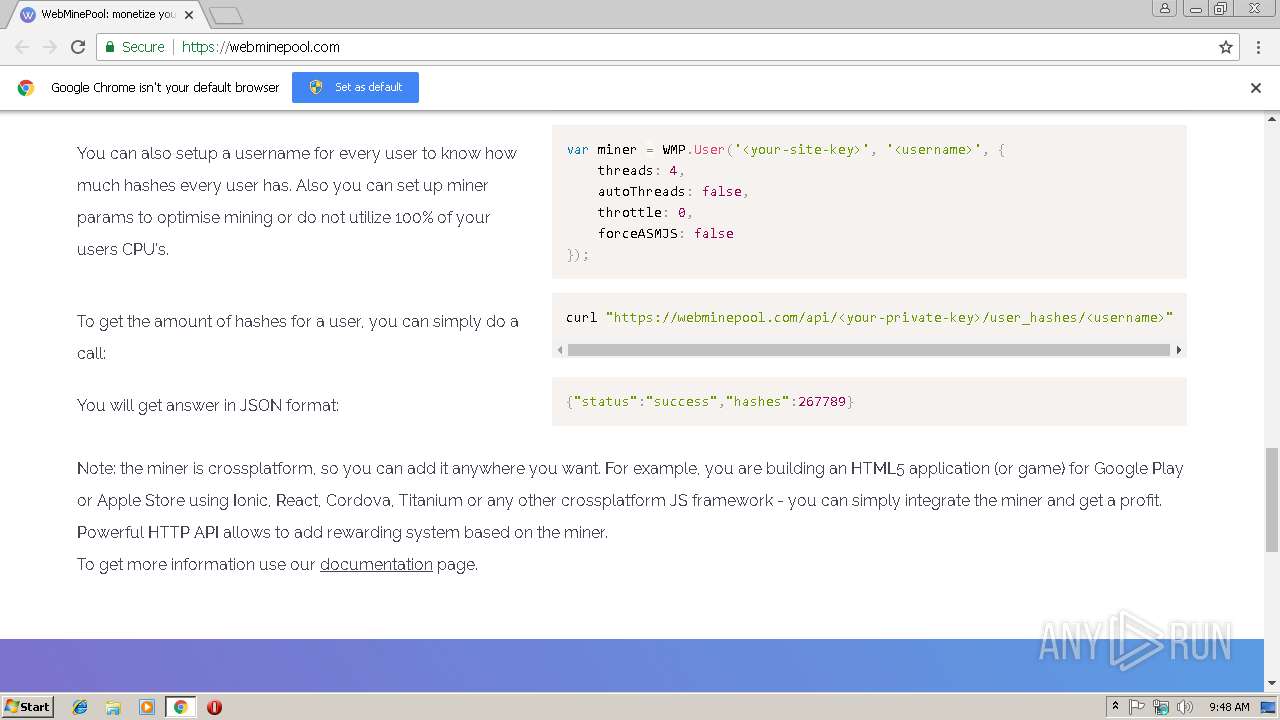Click the 'forceASMJS: false' code line
Image resolution: width=1280 pixels, height=720 pixels.
click(x=665, y=233)
